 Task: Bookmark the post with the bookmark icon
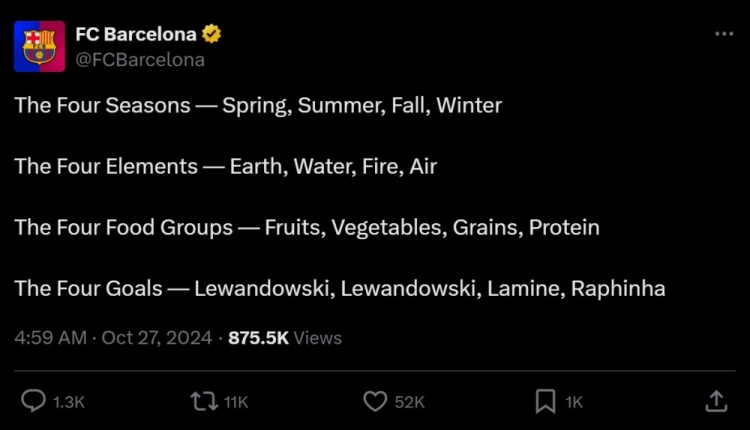[545, 401]
